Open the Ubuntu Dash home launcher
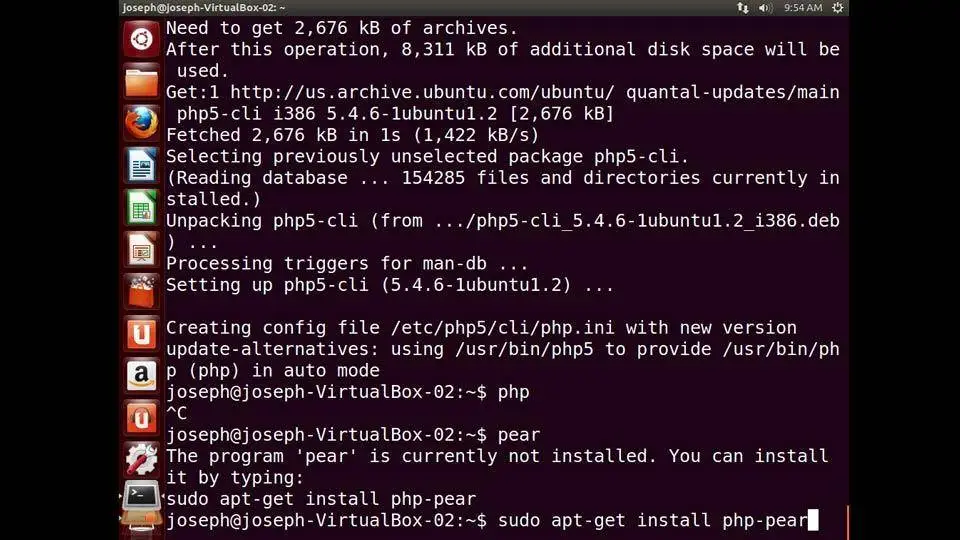960x540 pixels. tap(141, 39)
